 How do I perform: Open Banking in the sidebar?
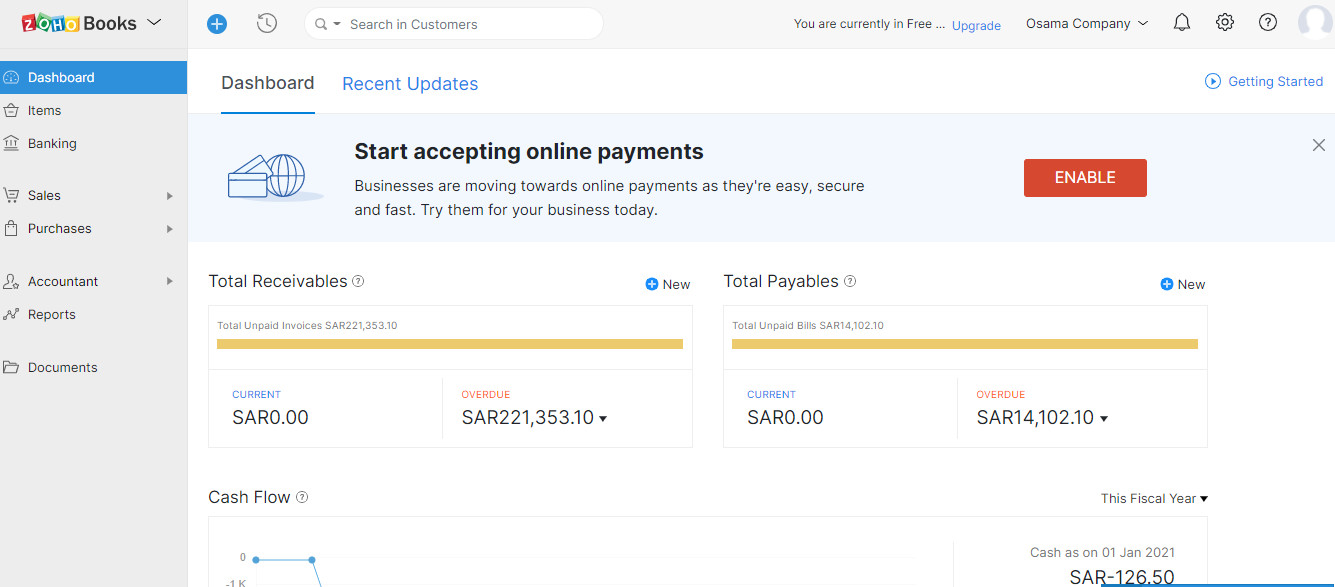52,144
